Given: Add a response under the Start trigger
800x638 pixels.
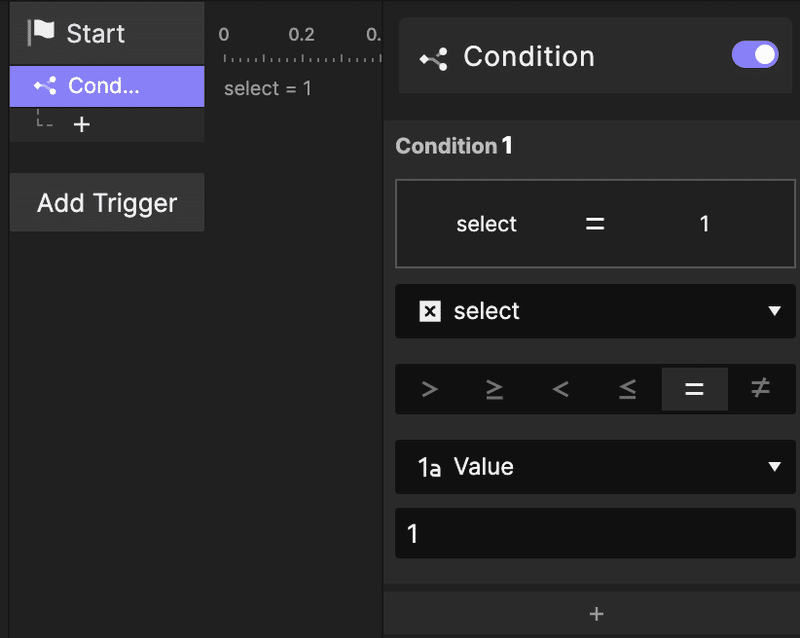Looking at the screenshot, I should pos(82,125).
